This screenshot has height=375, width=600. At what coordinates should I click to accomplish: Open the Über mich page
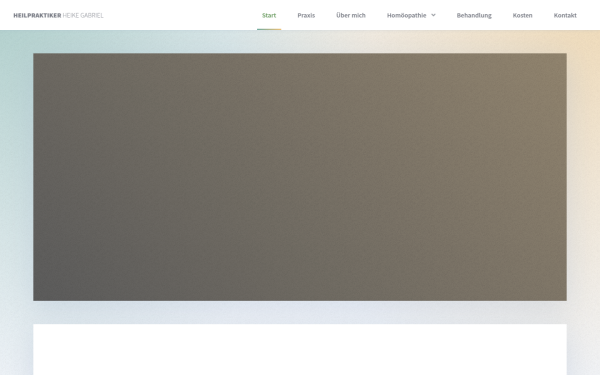pyautogui.click(x=351, y=15)
